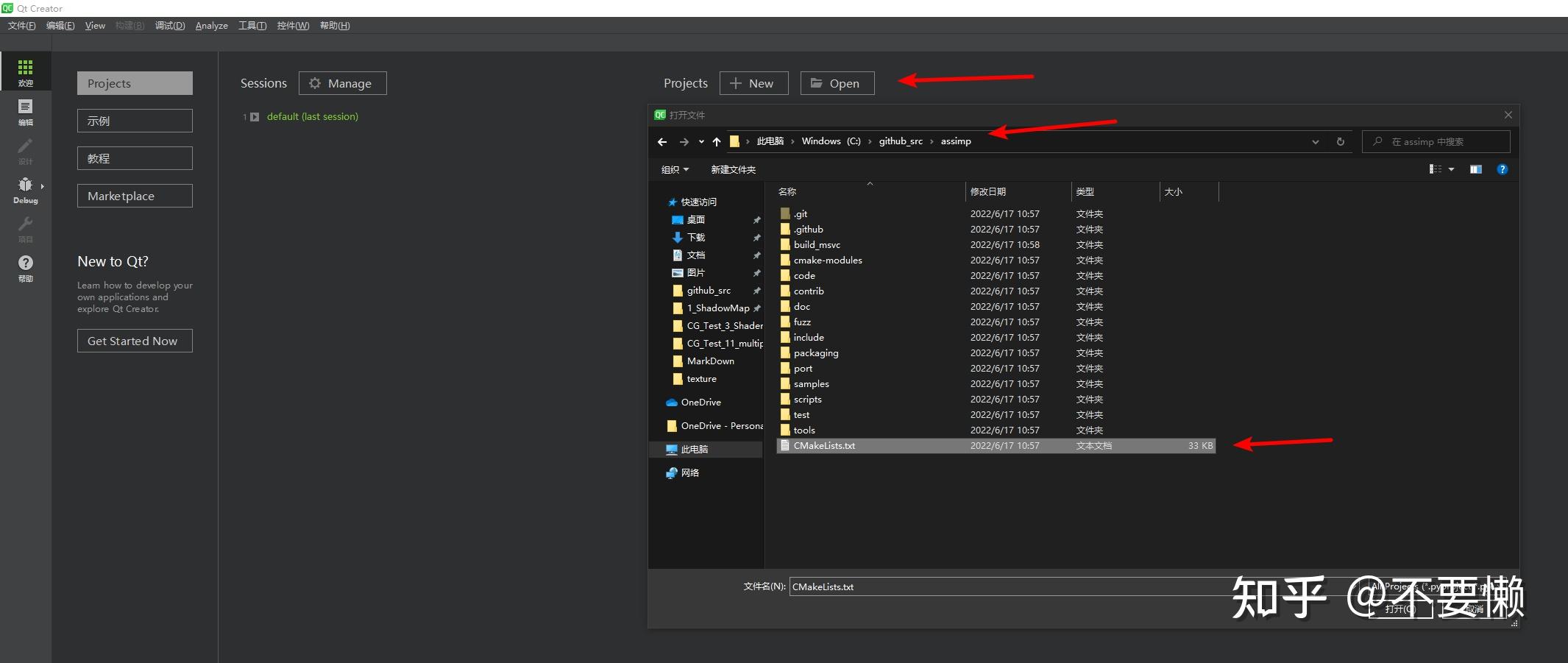Expand breadcrumb after github_src
The image size is (1568, 663).
932,141
